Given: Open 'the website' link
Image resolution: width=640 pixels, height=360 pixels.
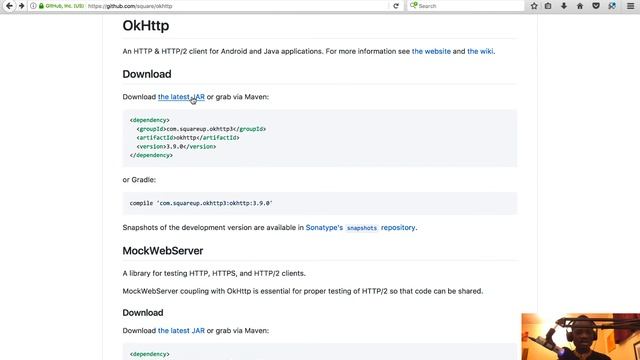Looking at the screenshot, I should [431, 51].
